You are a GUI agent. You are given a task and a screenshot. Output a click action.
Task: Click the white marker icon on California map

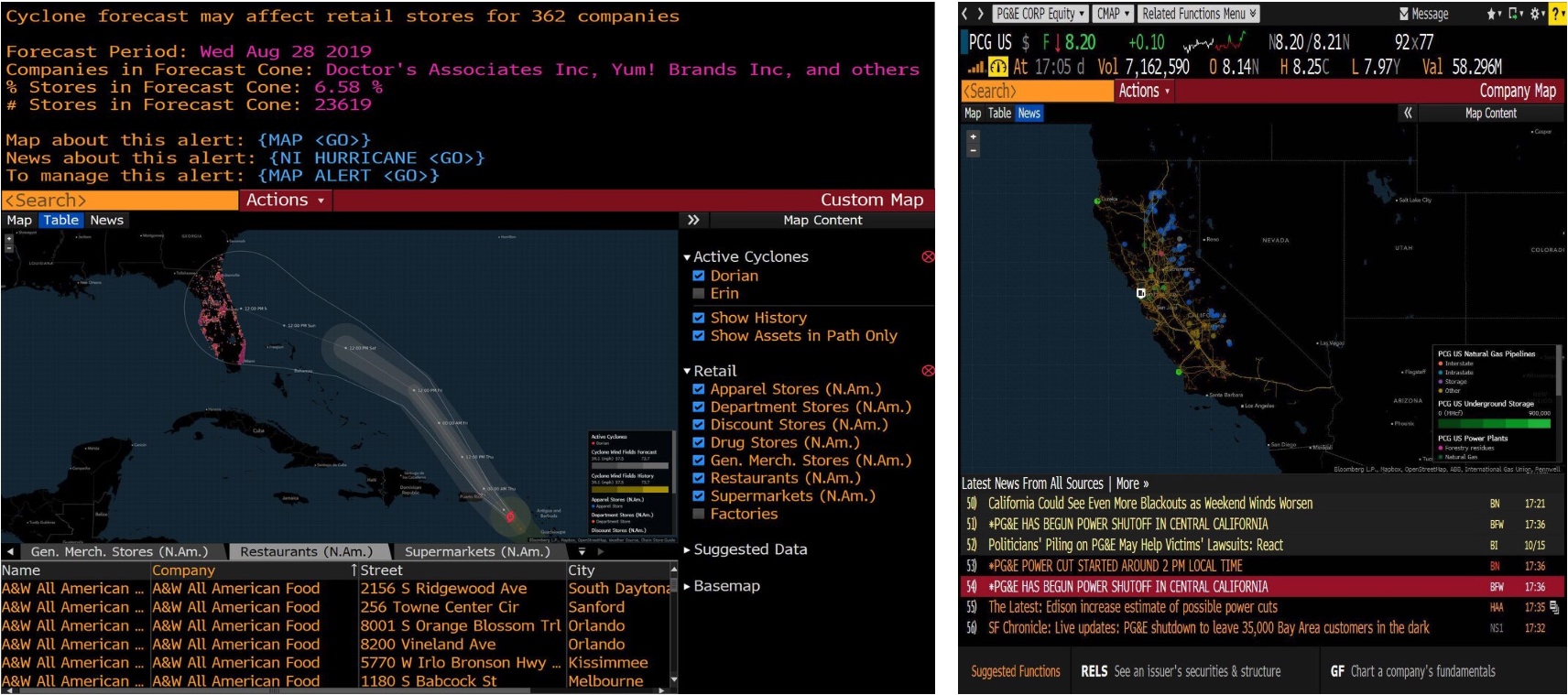[x=1141, y=293]
